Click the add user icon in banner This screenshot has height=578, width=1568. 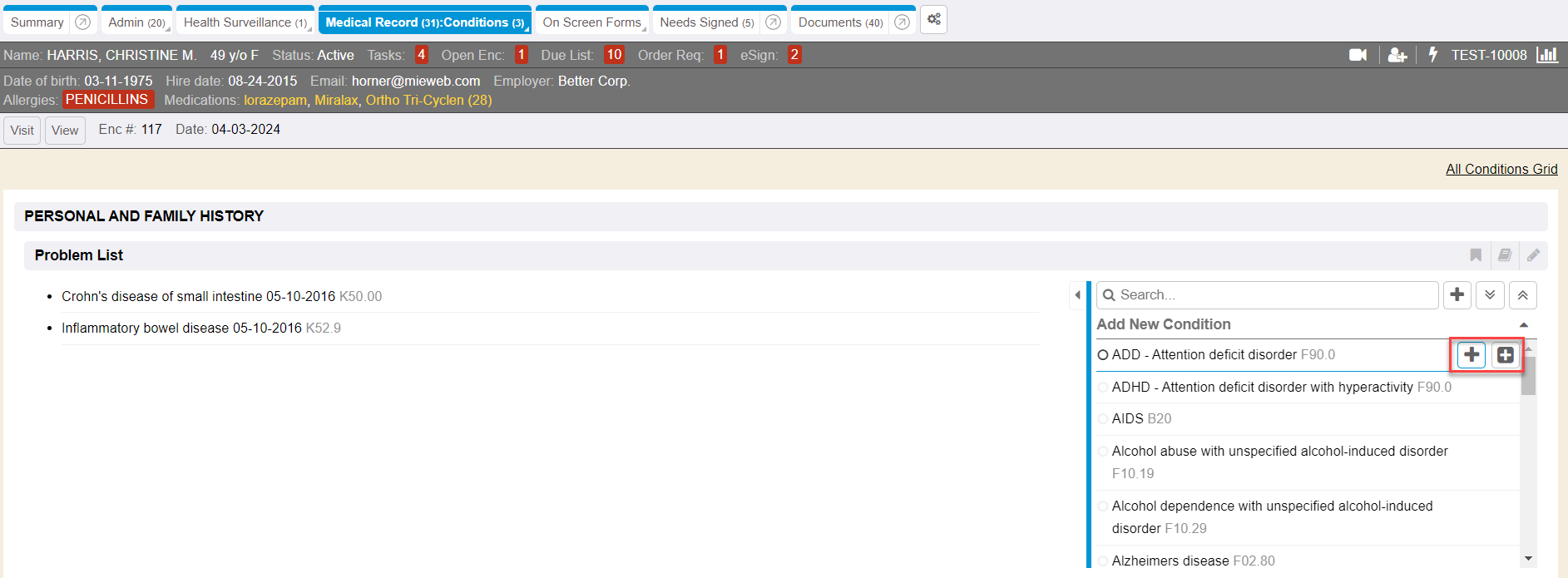1397,55
